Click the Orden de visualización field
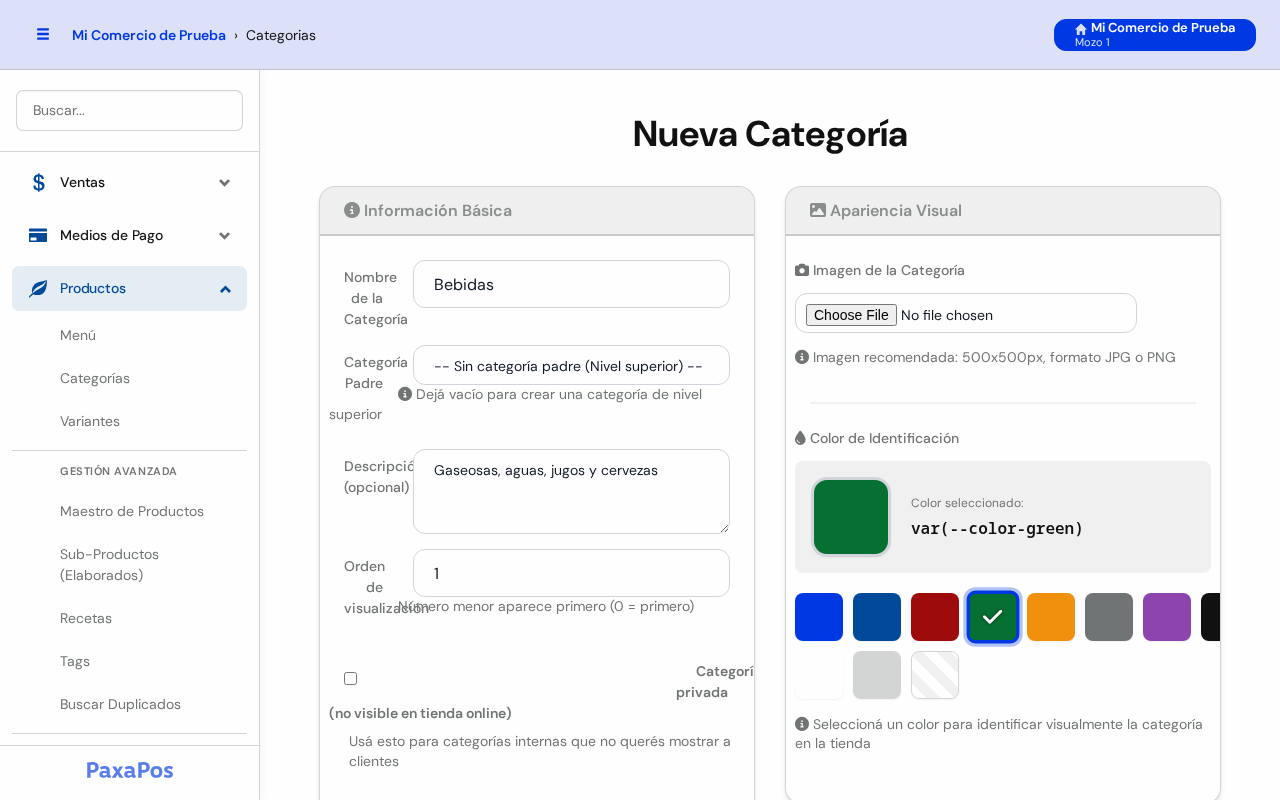 [x=571, y=573]
